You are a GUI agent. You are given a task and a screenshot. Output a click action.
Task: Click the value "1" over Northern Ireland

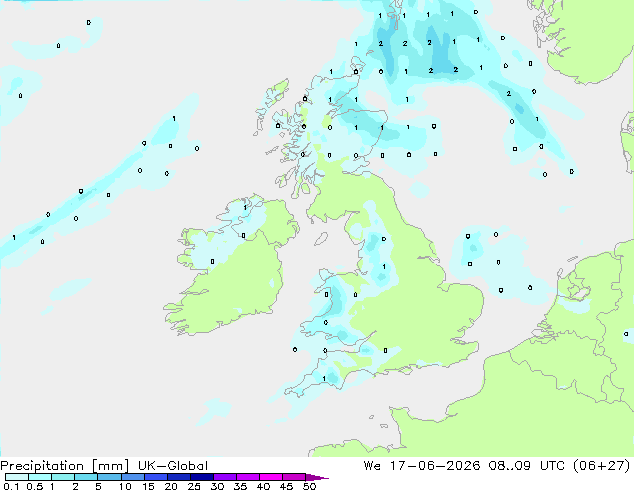click(245, 208)
